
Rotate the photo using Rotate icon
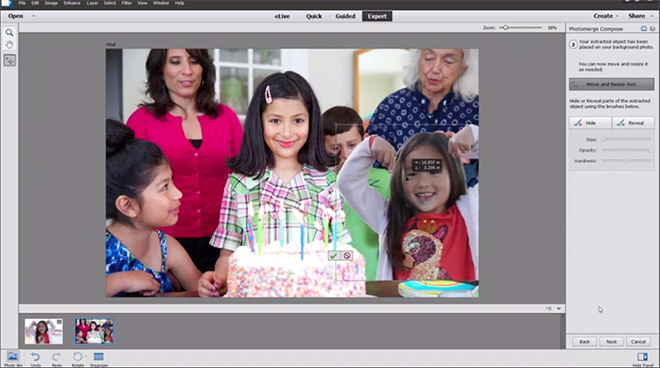point(77,359)
